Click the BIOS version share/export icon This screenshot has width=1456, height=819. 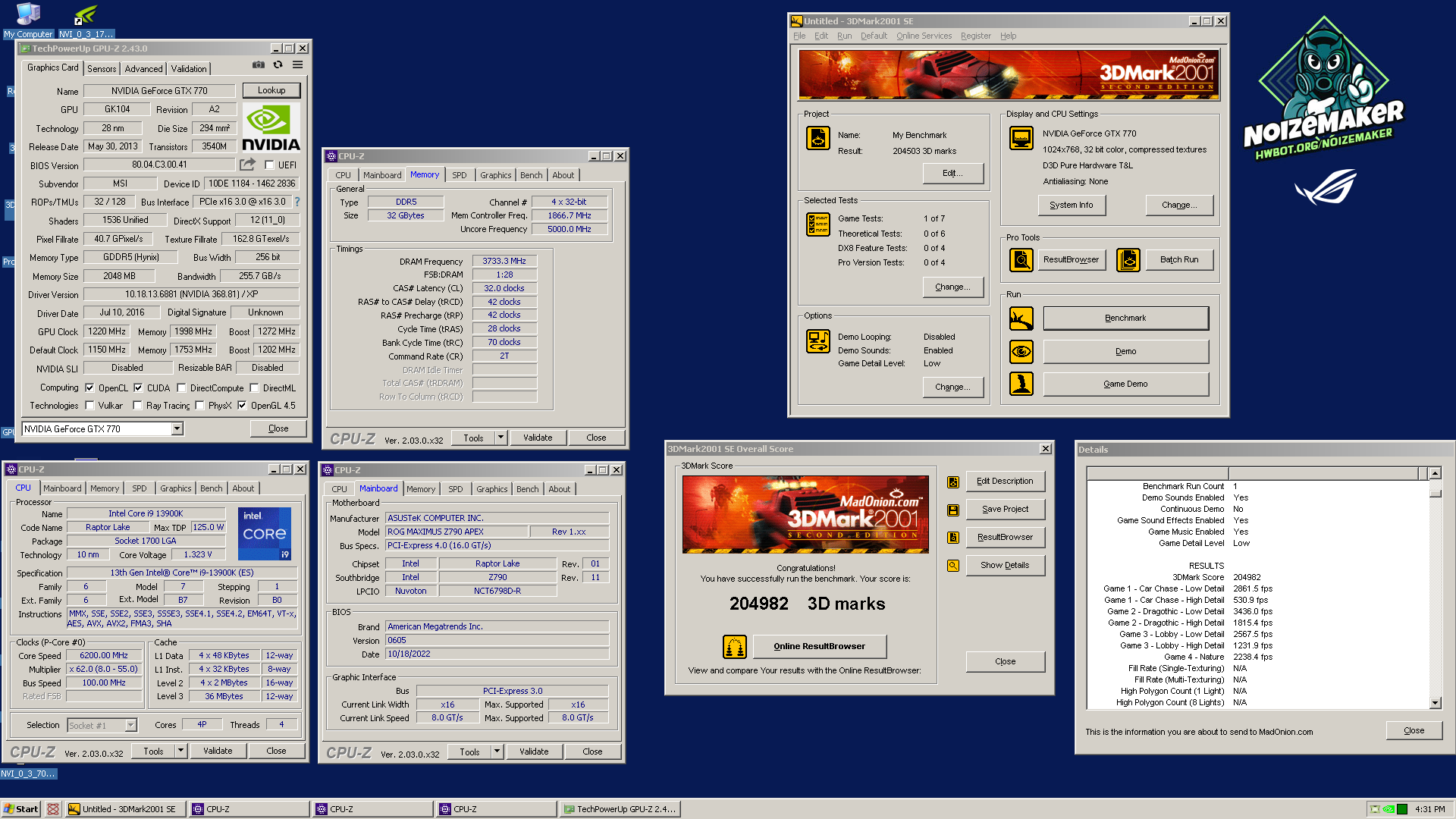[x=247, y=165]
